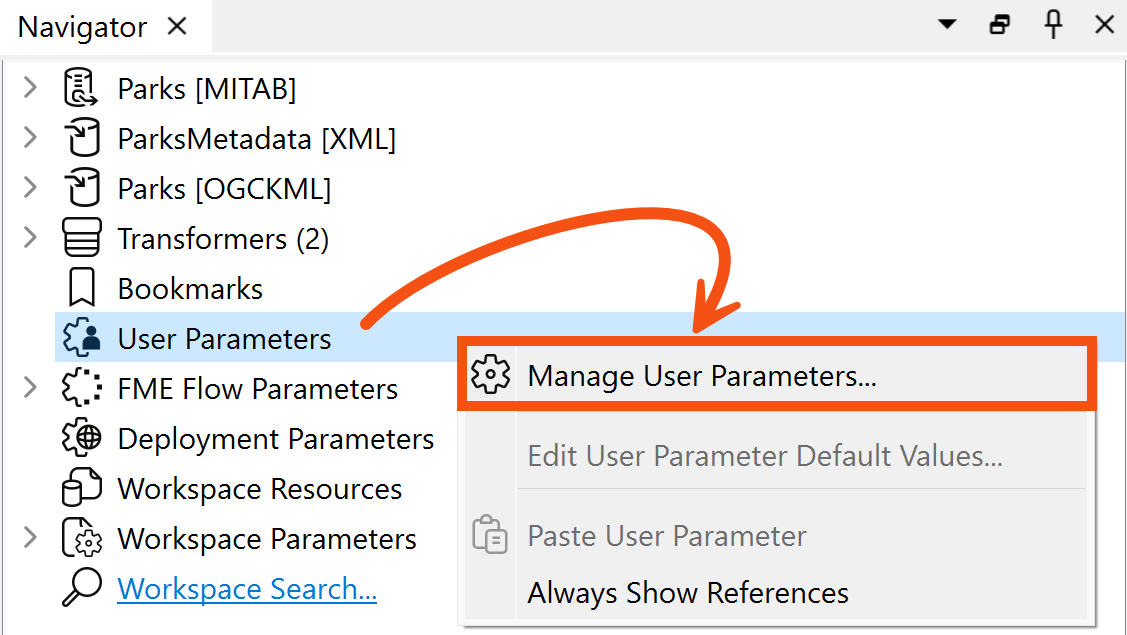Viewport: 1127px width, 635px height.
Task: Click the Navigator tab label
Action: 82,26
